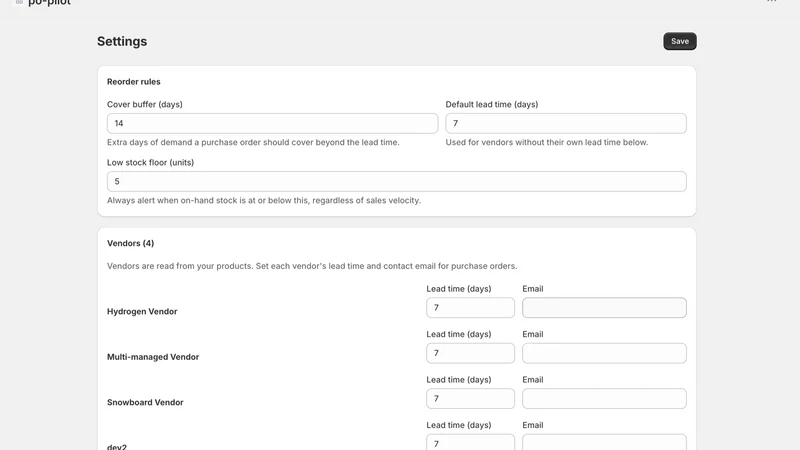The height and width of the screenshot is (450, 800).
Task: Edit the Low stock floor (units) field
Action: pyautogui.click(x=396, y=182)
